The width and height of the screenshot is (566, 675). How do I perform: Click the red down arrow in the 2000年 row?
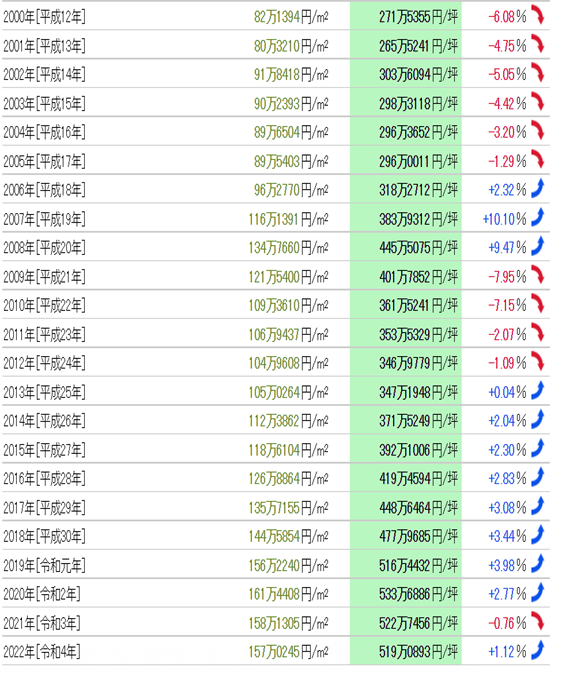pyautogui.click(x=537, y=15)
